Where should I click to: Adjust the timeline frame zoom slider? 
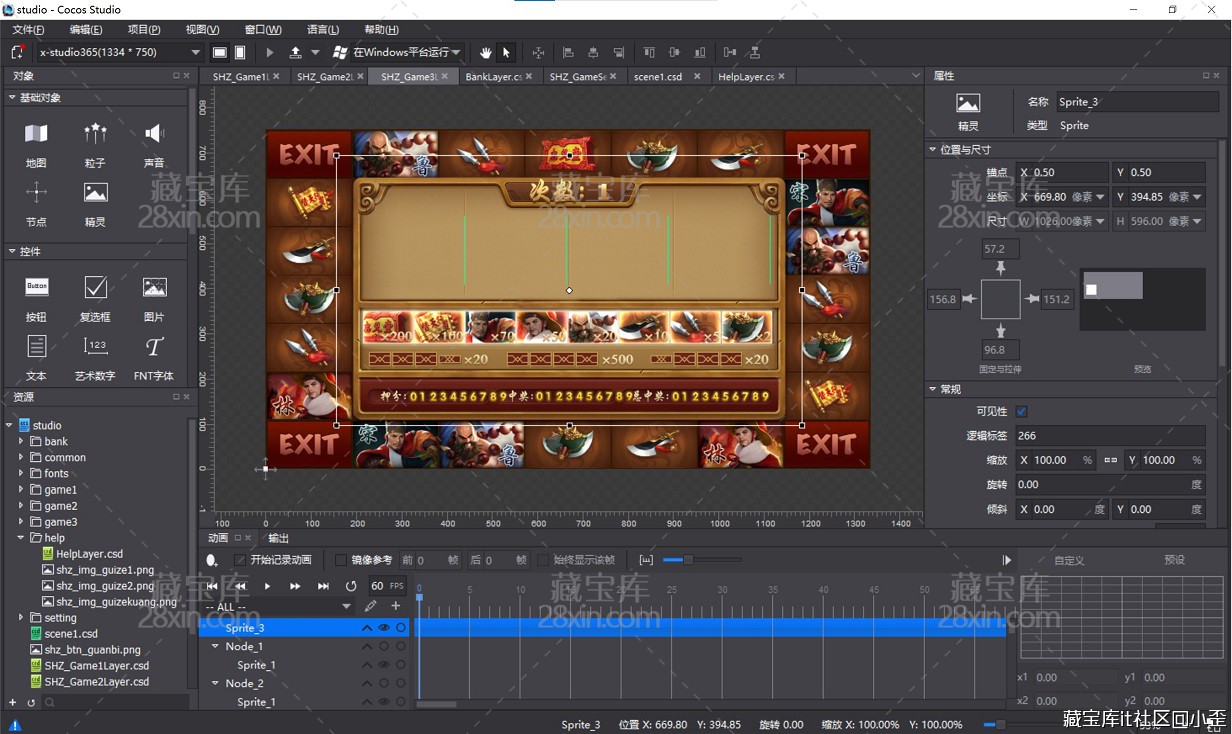tap(687, 560)
